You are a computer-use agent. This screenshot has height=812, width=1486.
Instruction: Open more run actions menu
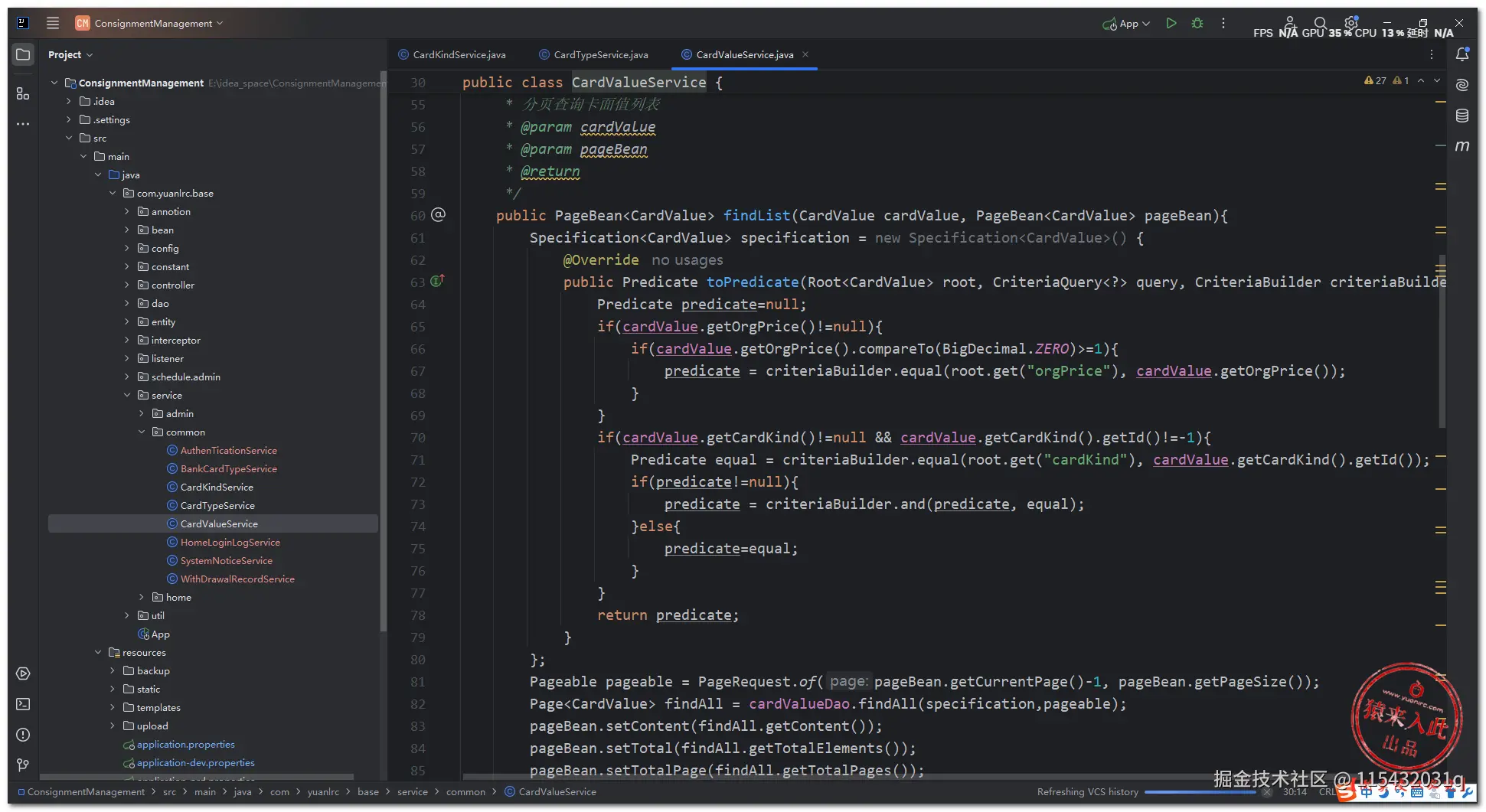tap(1223, 23)
